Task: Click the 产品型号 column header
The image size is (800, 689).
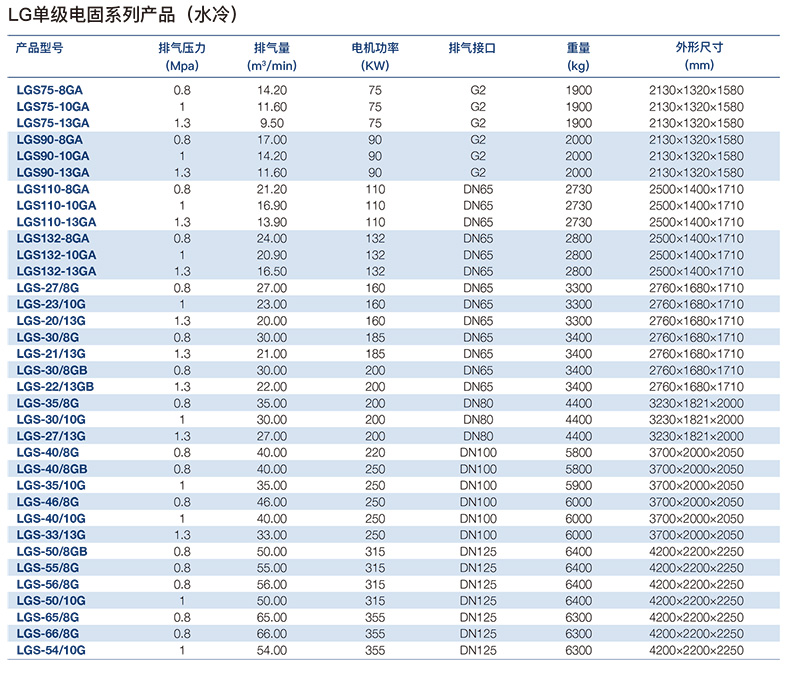Action: point(39,48)
